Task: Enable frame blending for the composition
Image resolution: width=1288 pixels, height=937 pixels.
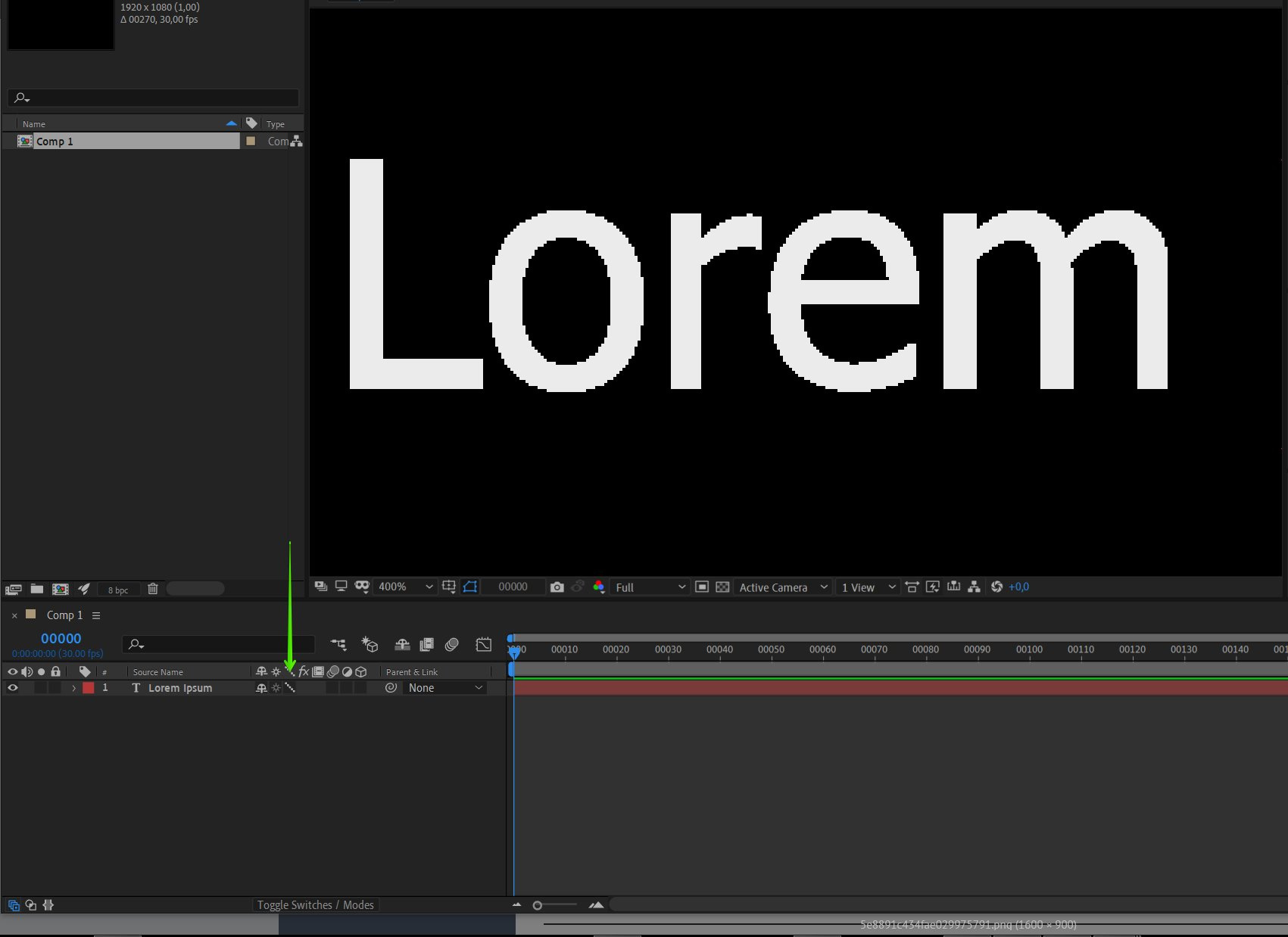Action: pos(427,644)
